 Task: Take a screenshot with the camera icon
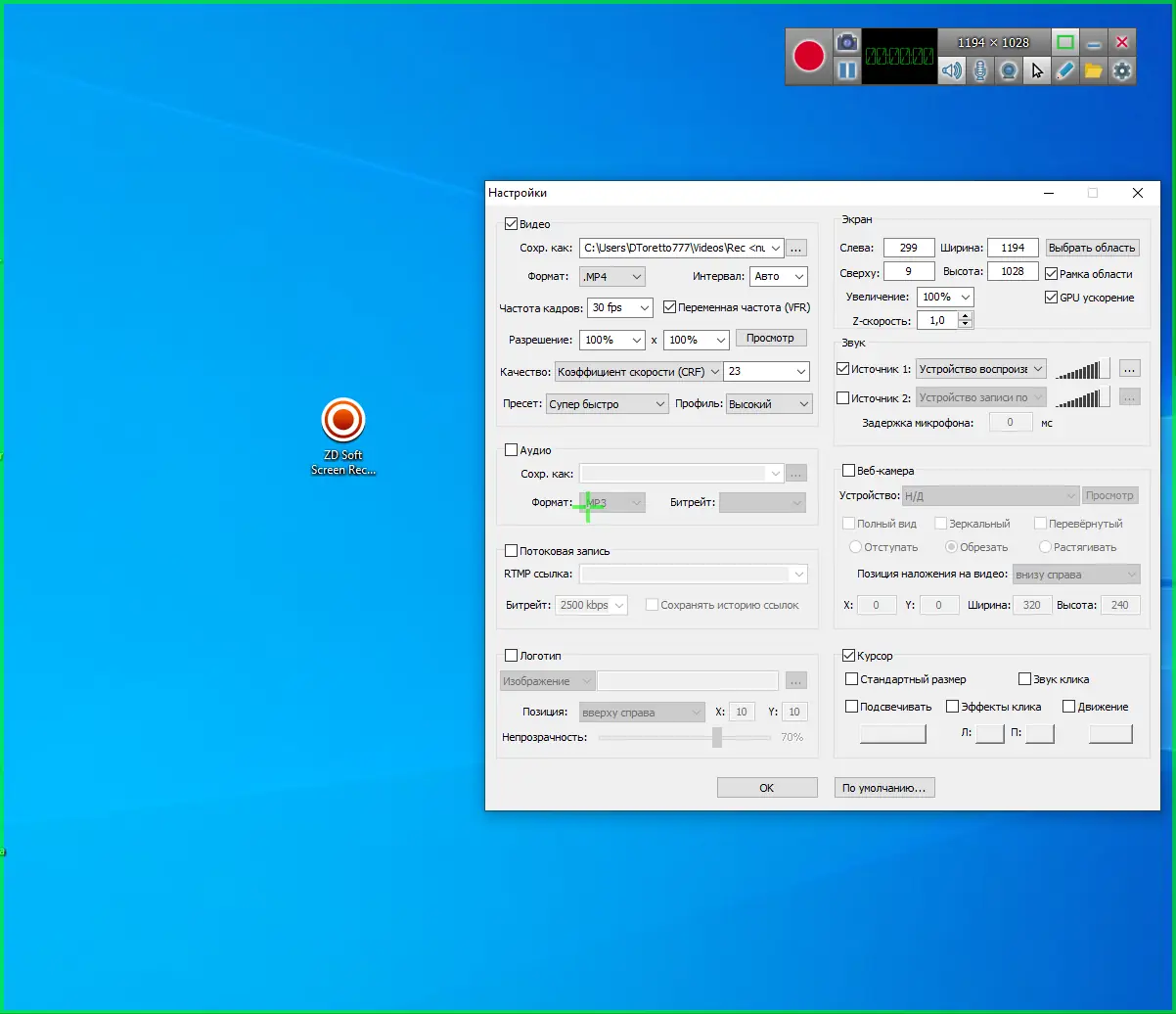847,43
